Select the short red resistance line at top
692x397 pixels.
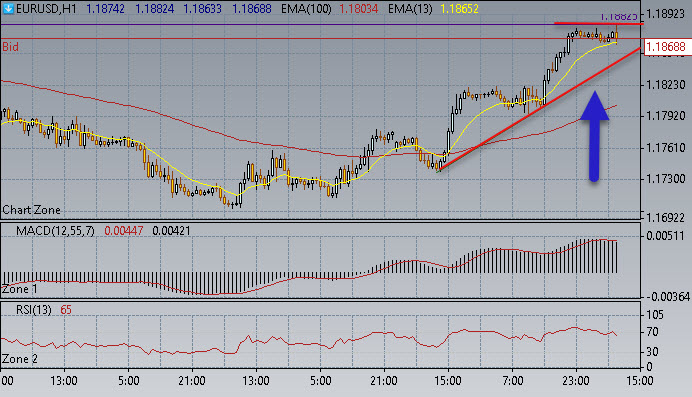(598, 23)
